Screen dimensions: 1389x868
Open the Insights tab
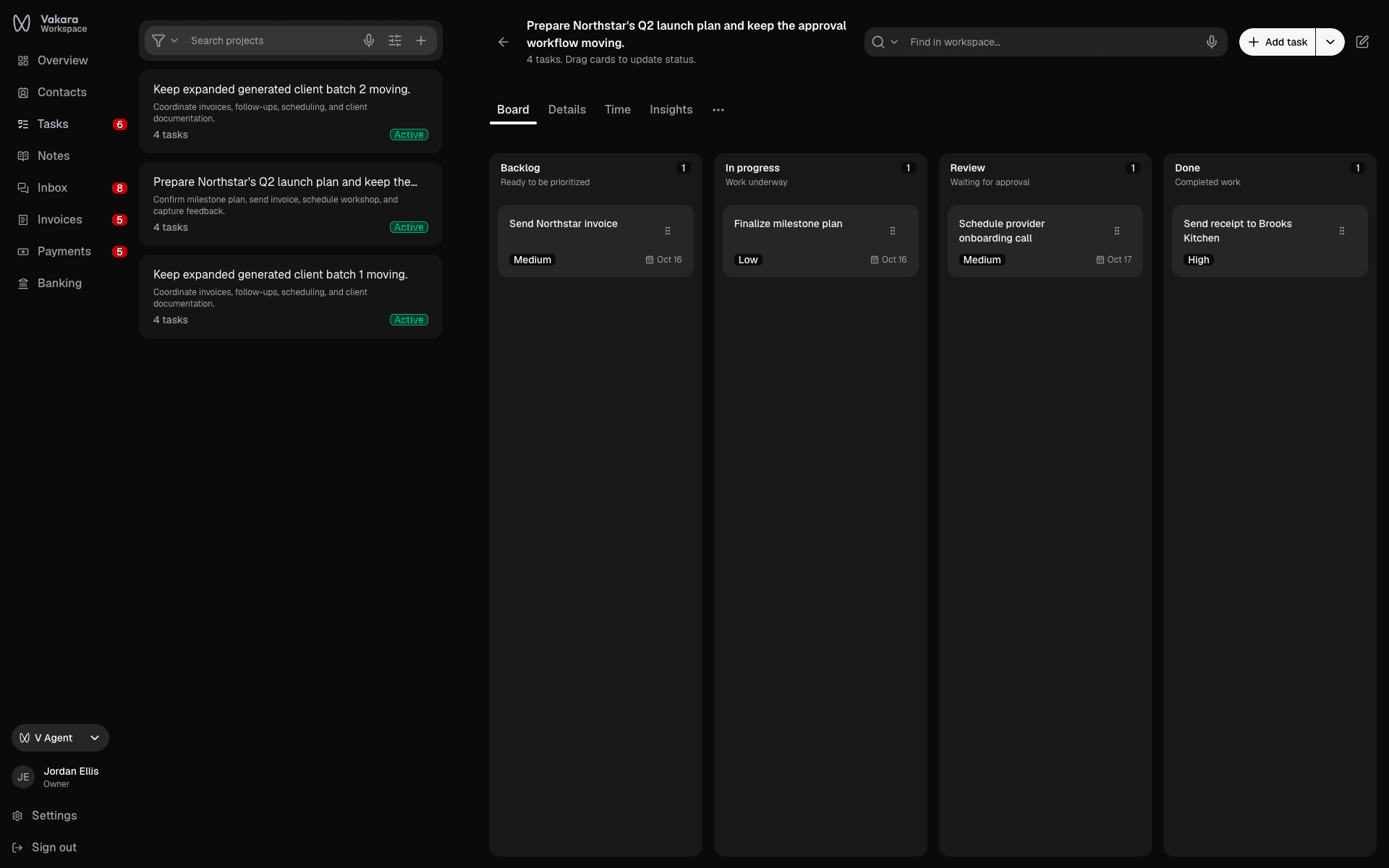tap(671, 110)
